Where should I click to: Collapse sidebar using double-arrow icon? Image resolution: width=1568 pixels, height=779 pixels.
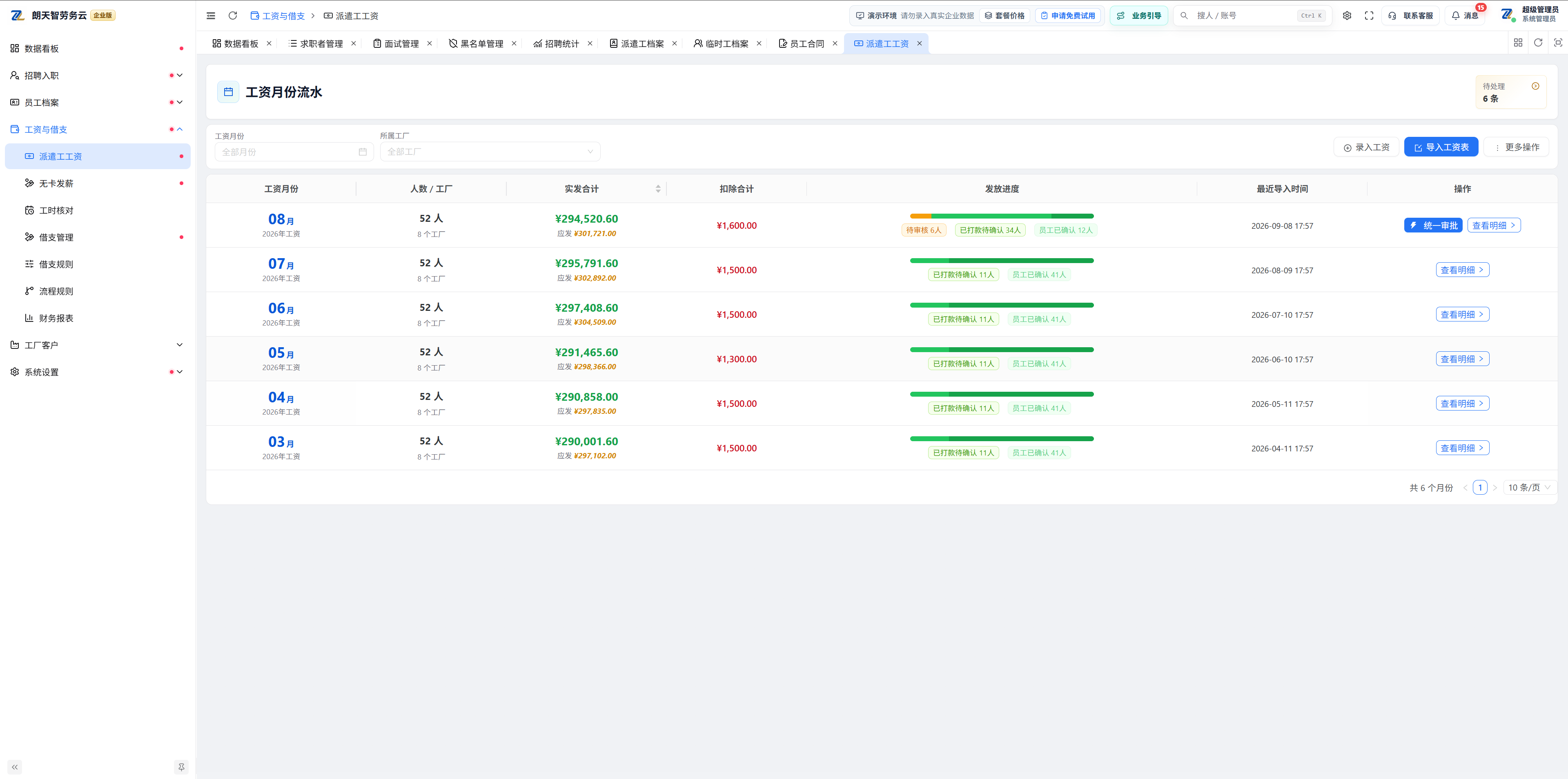click(15, 767)
